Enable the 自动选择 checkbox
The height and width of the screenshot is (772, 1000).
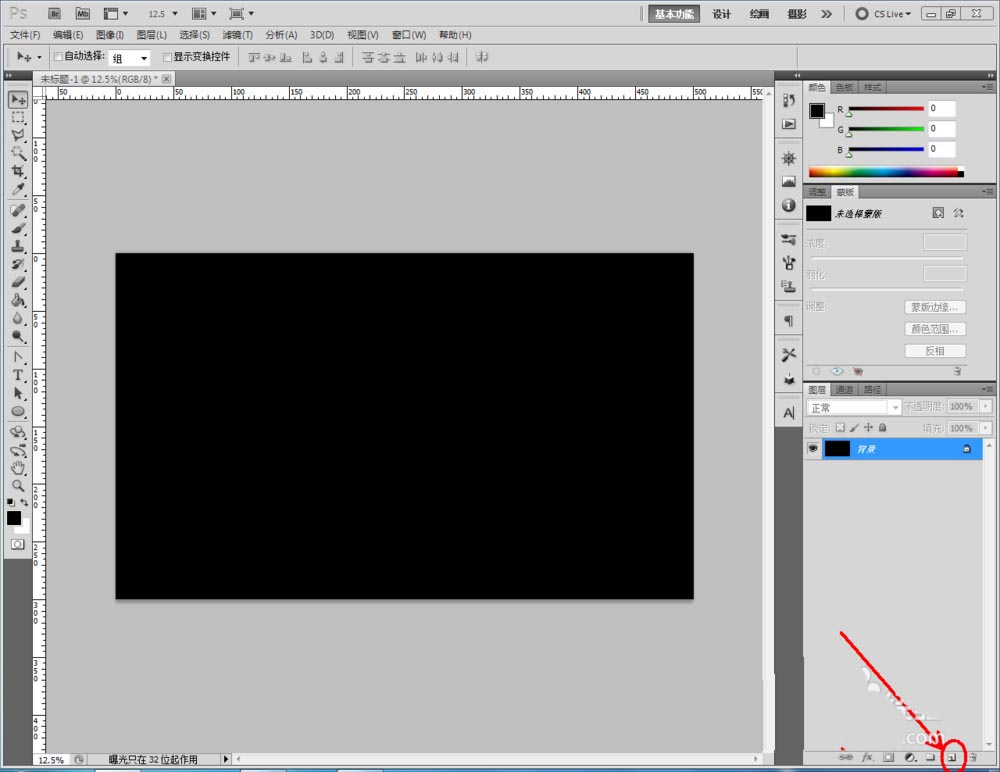(x=58, y=57)
